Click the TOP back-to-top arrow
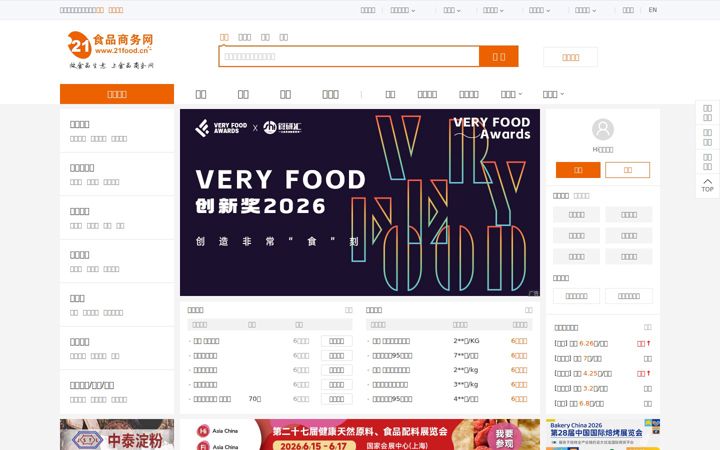Viewport: 720px width, 450px height. 708,185
